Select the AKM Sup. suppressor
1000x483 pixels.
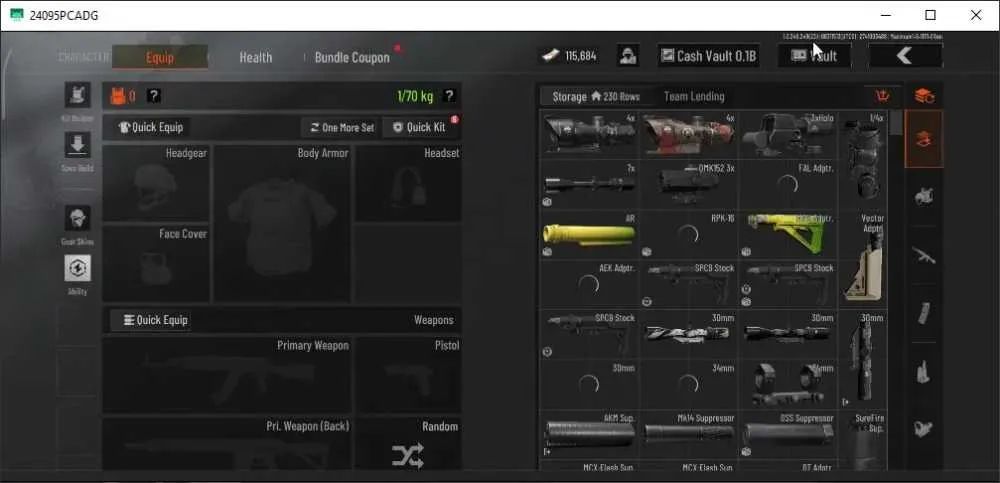click(x=590, y=434)
